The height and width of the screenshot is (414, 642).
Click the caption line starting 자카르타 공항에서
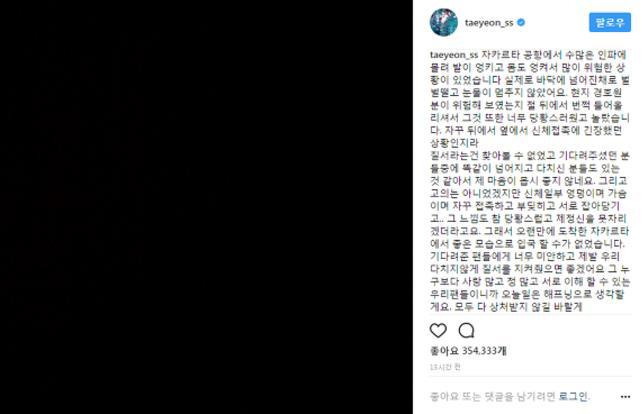553,54
